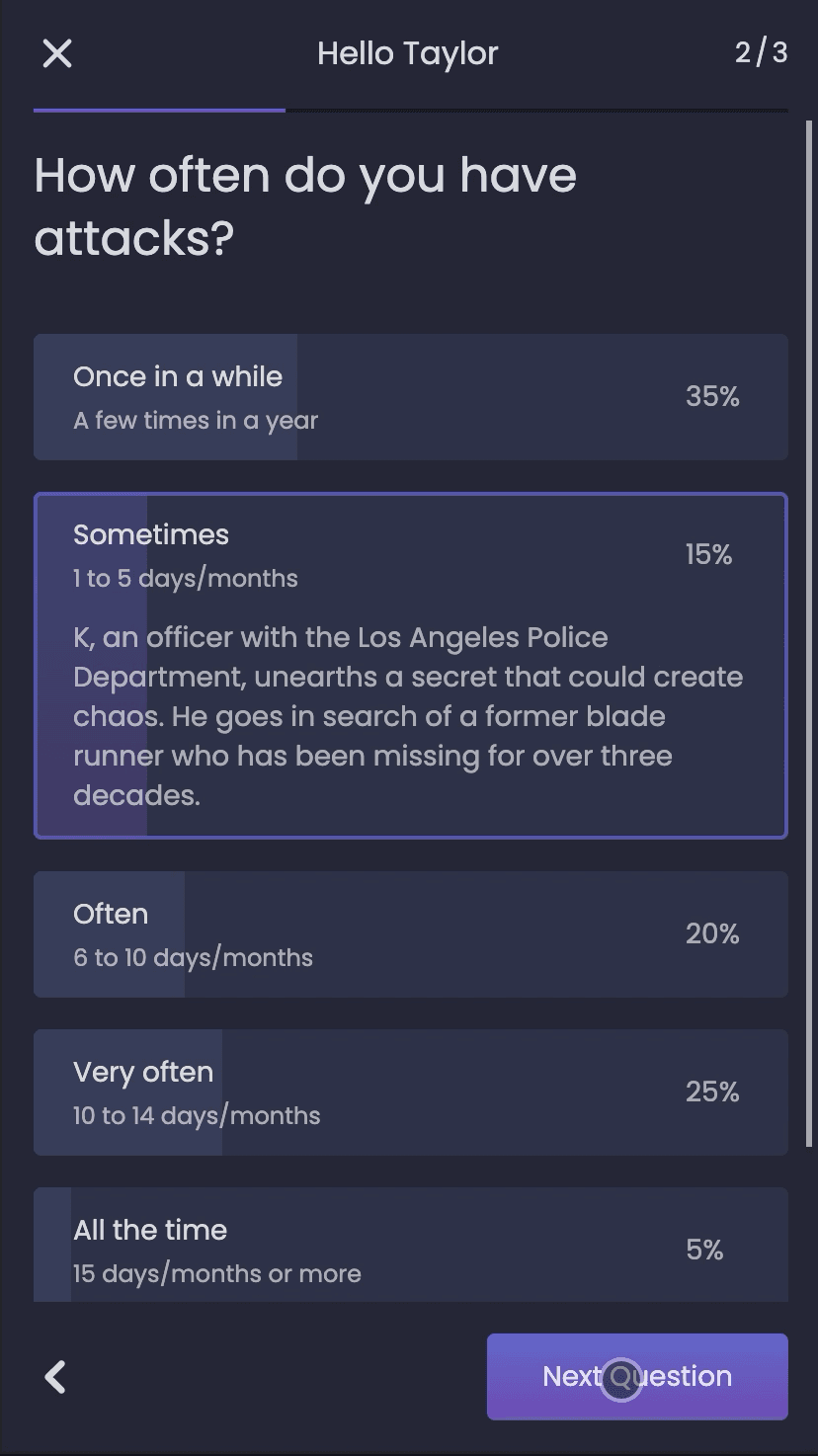The image size is (818, 1456).
Task: Click the "Hello Taylor" header title
Action: [408, 52]
